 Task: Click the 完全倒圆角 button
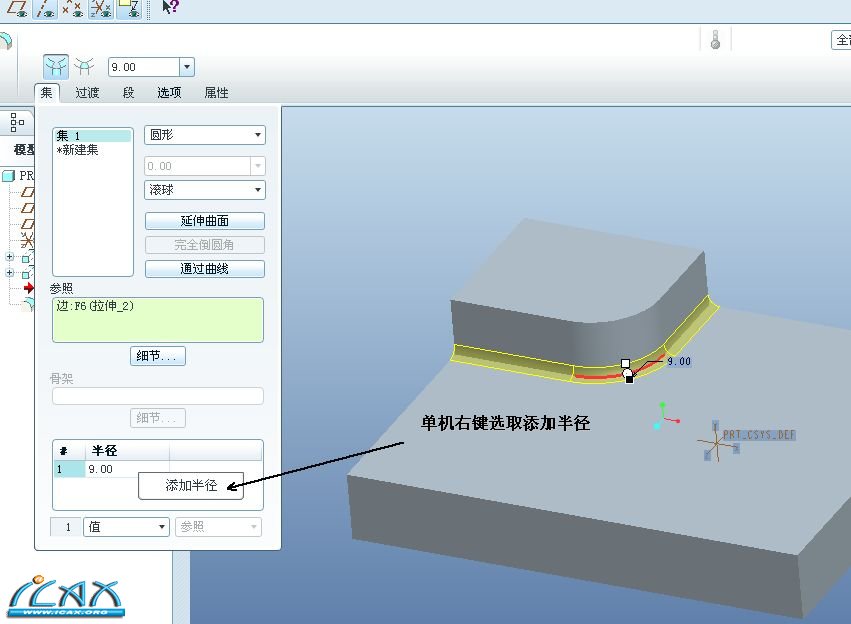click(x=205, y=245)
